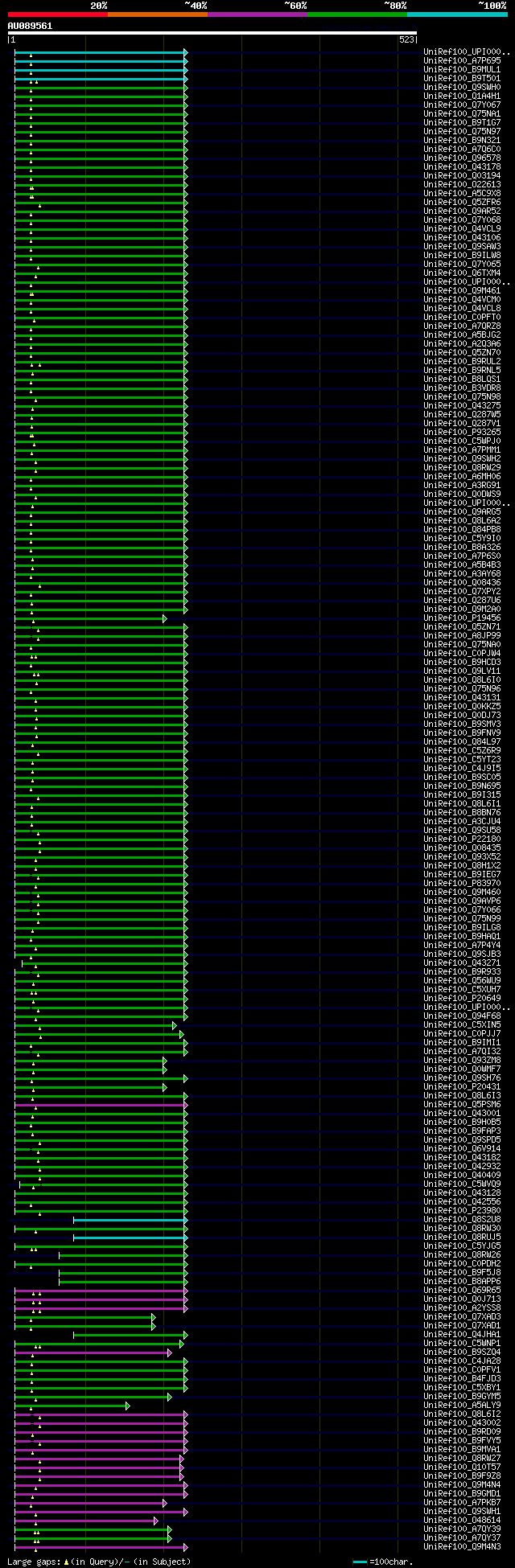
Task: Select hit UniRef100_B9MUL1
Action: tap(462, 69)
